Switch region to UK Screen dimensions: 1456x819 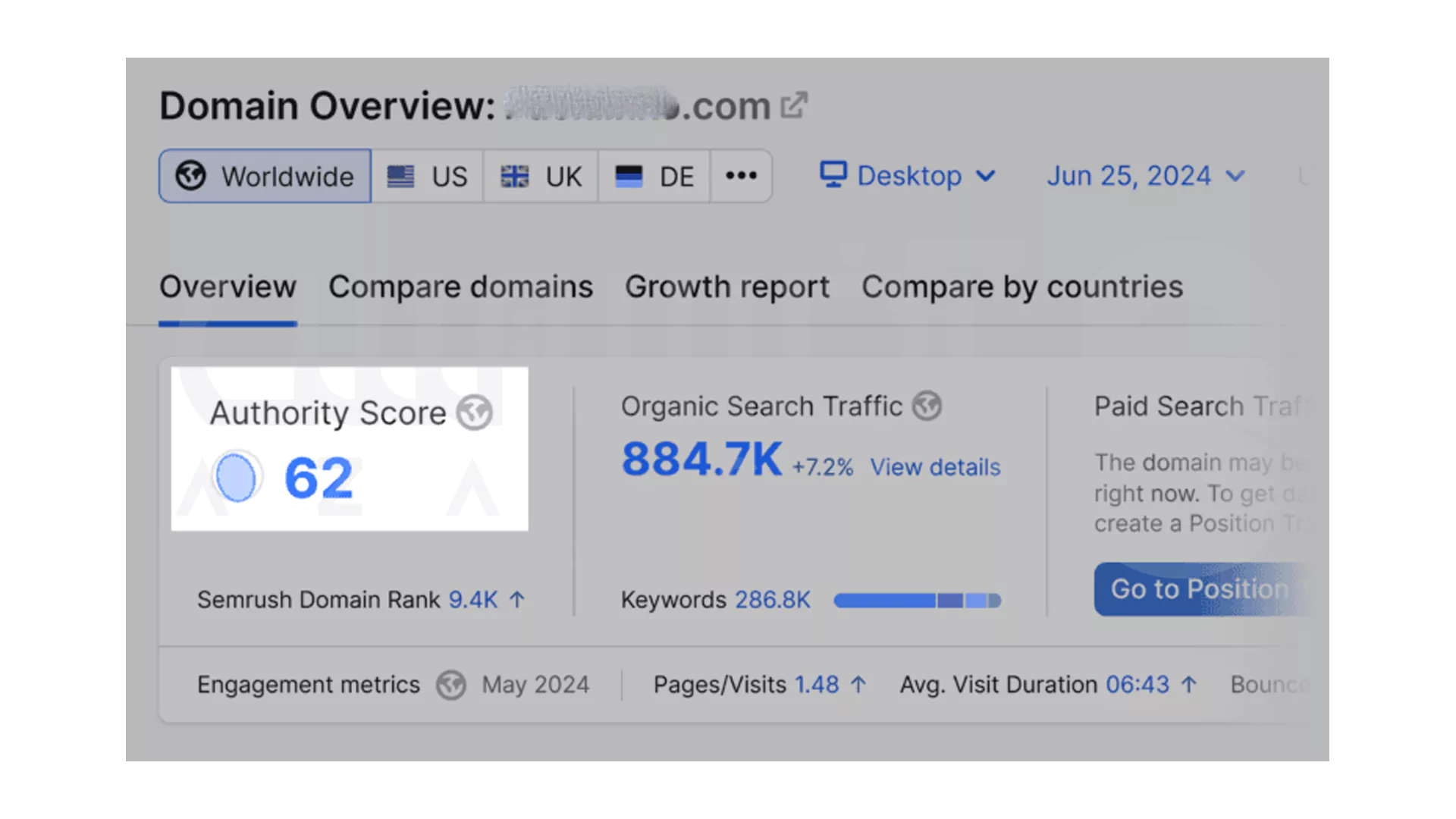541,176
